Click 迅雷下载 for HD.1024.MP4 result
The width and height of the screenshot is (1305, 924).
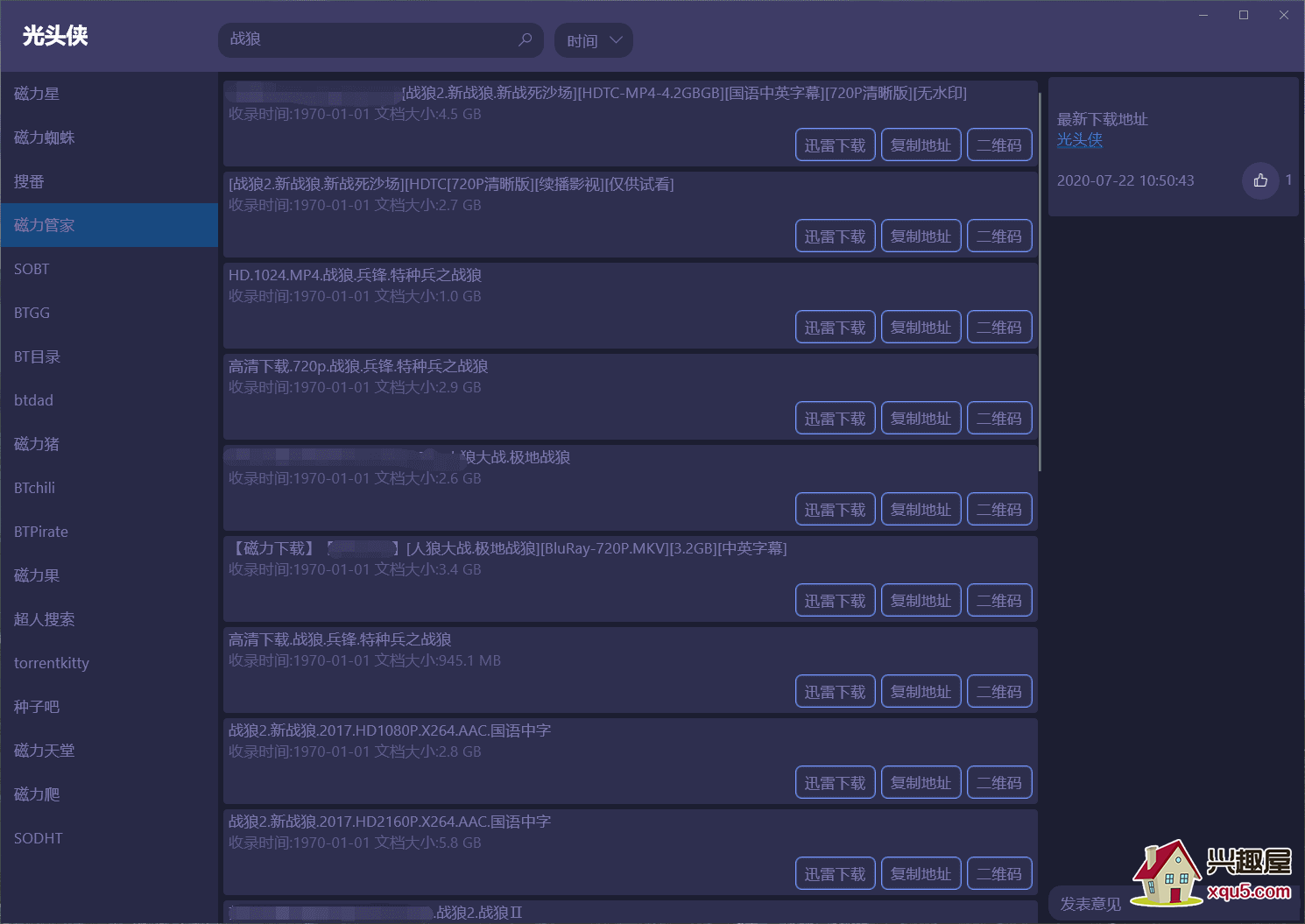point(835,328)
